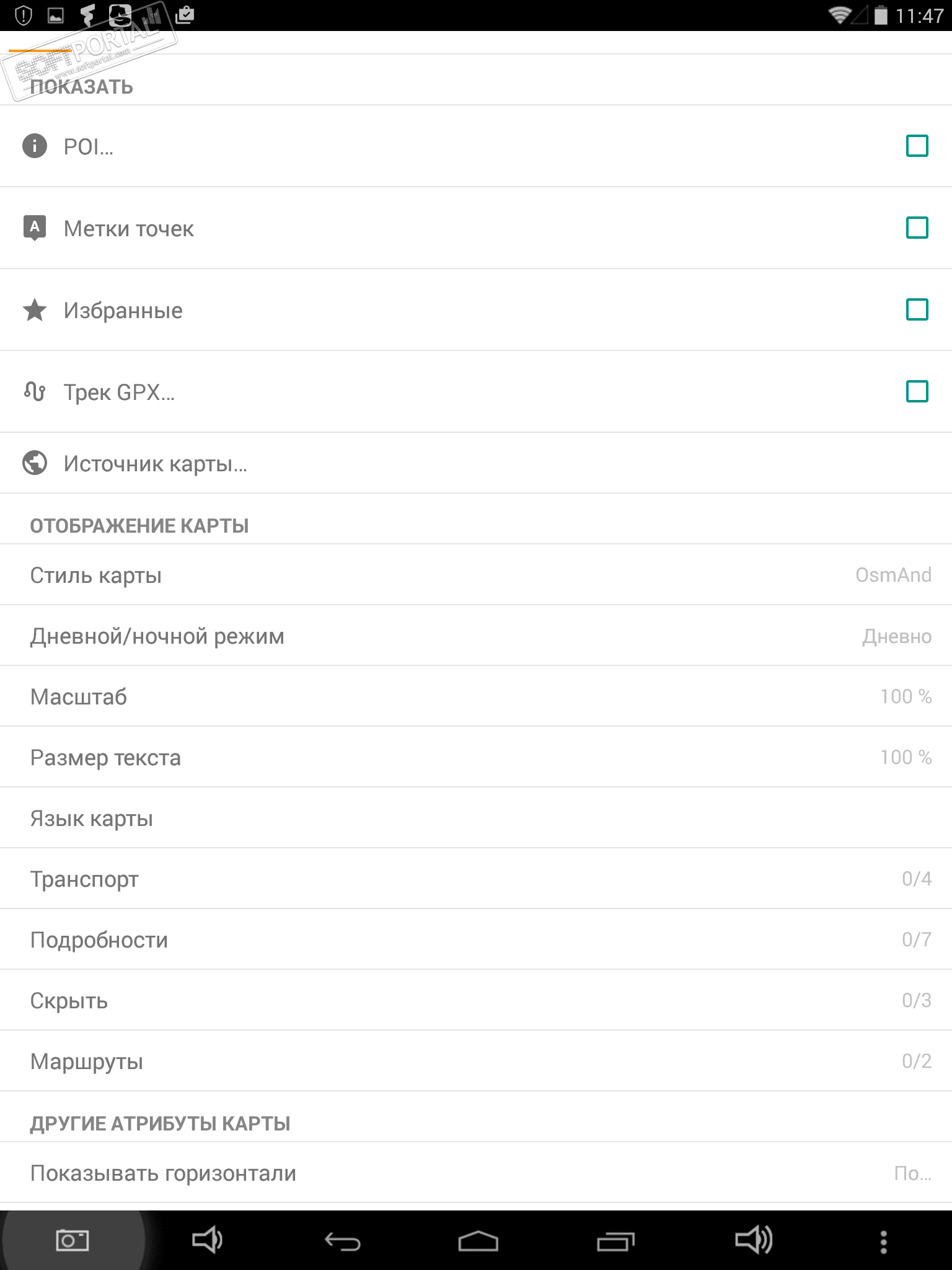Open the Транспорт 0/4 menu item
This screenshot has height=1270, width=952.
pos(476,879)
